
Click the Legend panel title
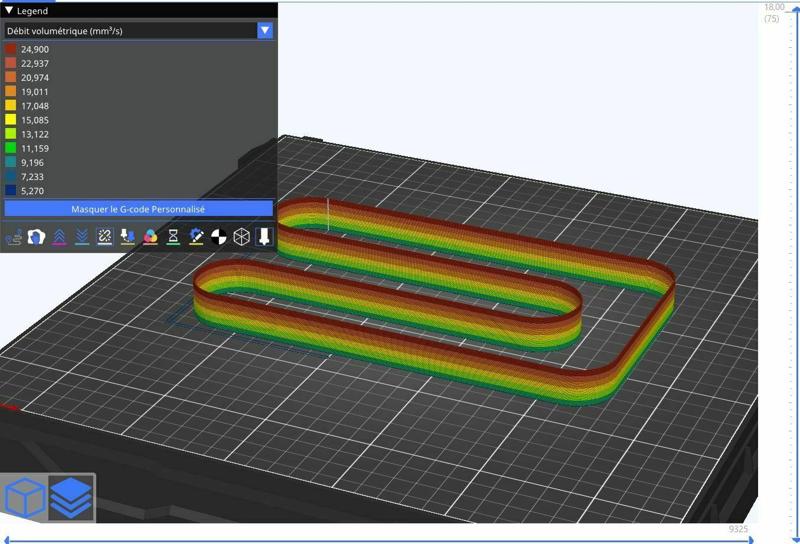pyautogui.click(x=32, y=11)
